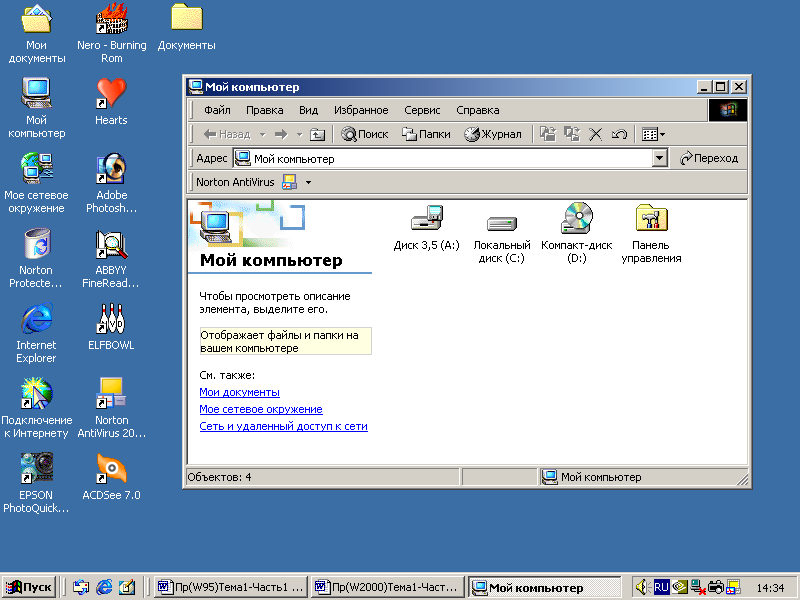The width and height of the screenshot is (800, 600).
Task: Click the Переход go button
Action: tap(709, 158)
